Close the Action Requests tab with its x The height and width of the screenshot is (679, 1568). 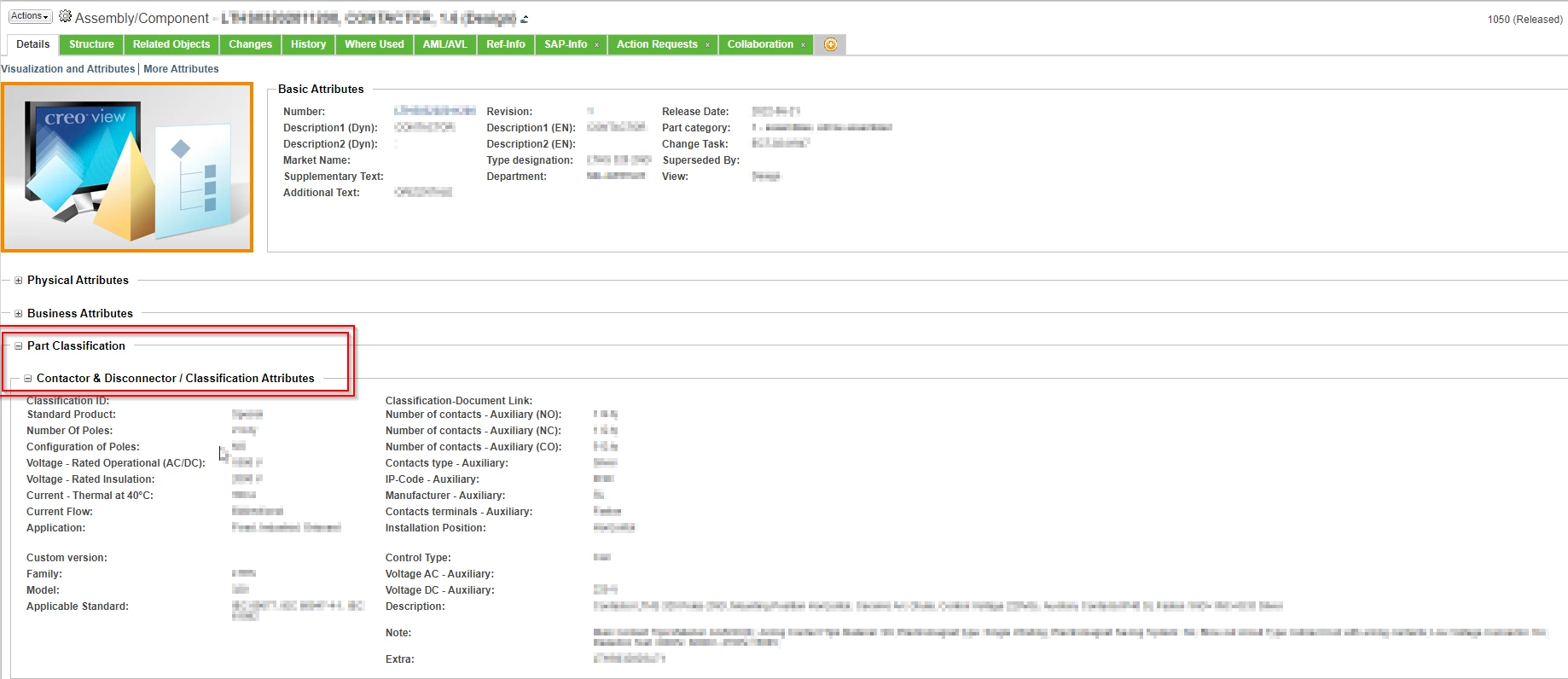pyautogui.click(x=707, y=45)
